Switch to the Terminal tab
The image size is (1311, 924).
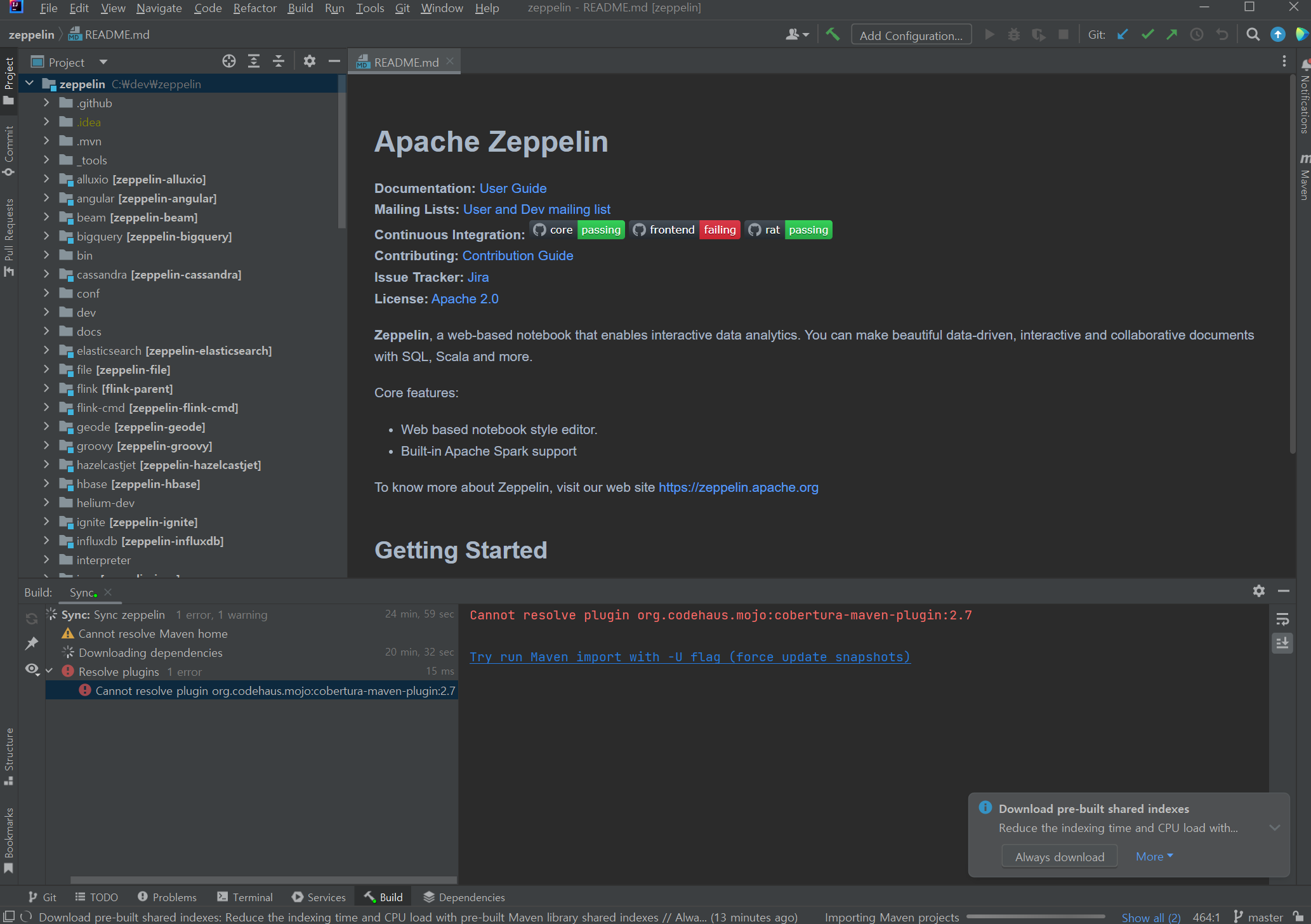click(245, 897)
